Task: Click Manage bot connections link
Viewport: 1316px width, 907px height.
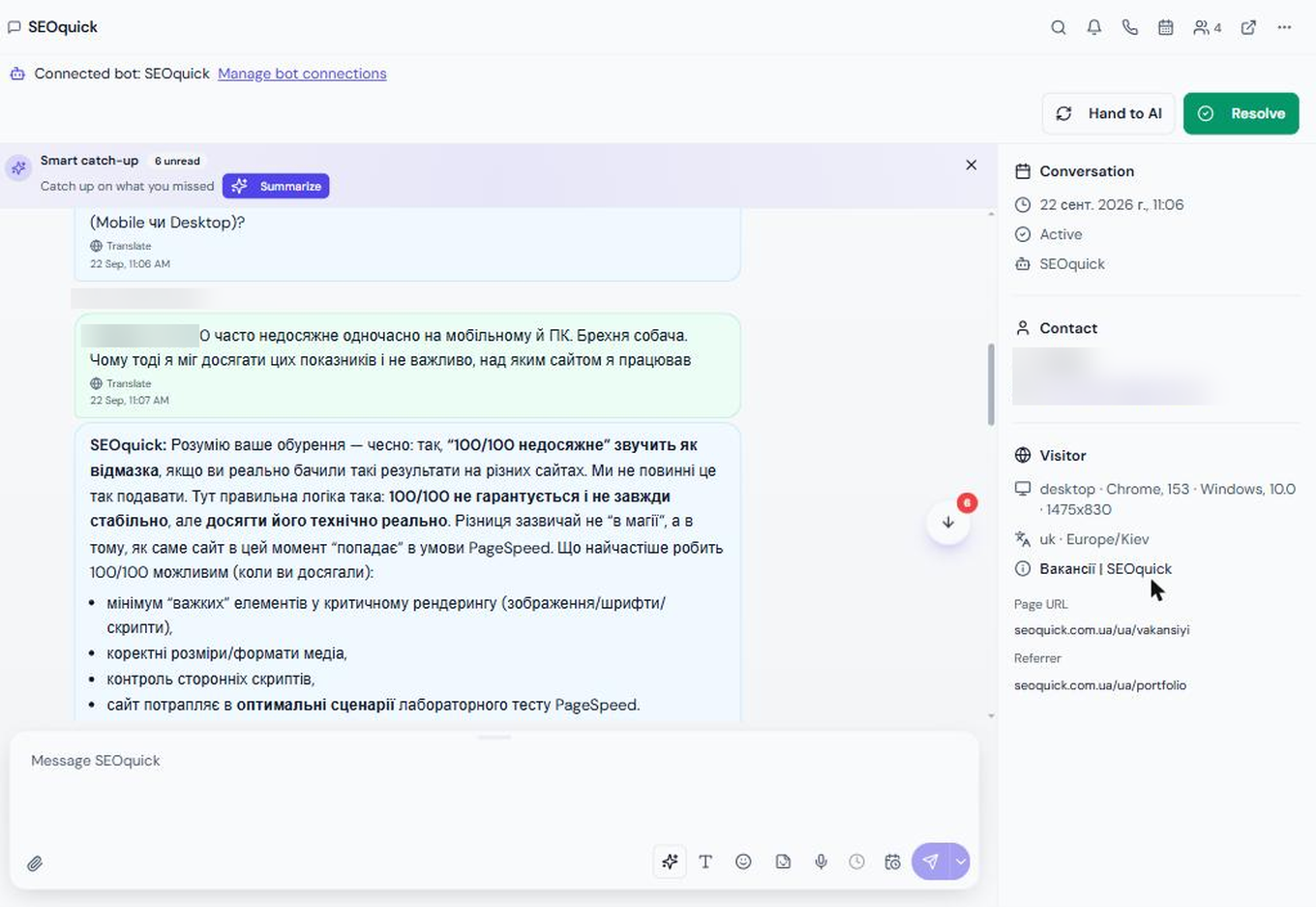Action: coord(302,74)
